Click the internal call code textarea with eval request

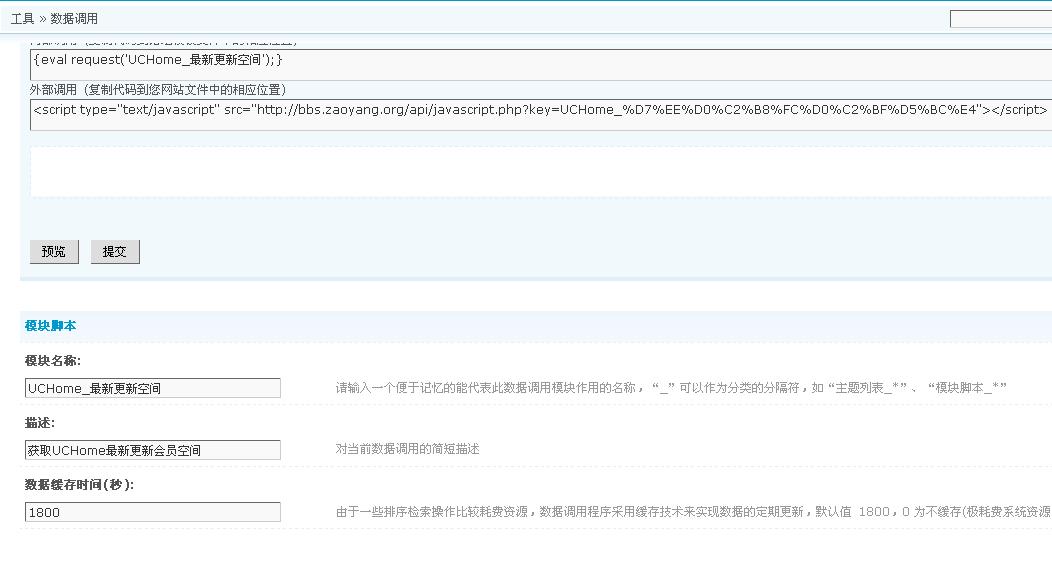tap(541, 64)
